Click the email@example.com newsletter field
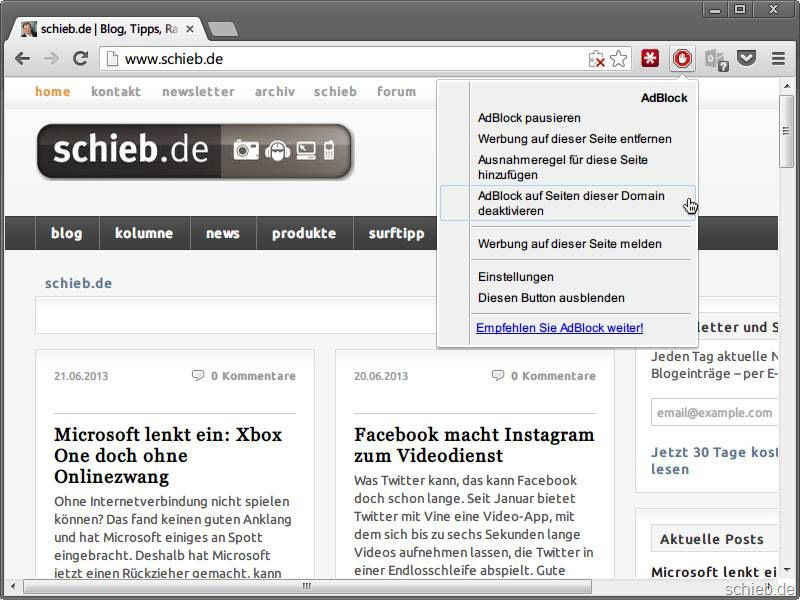This screenshot has height=600, width=800. (x=714, y=413)
